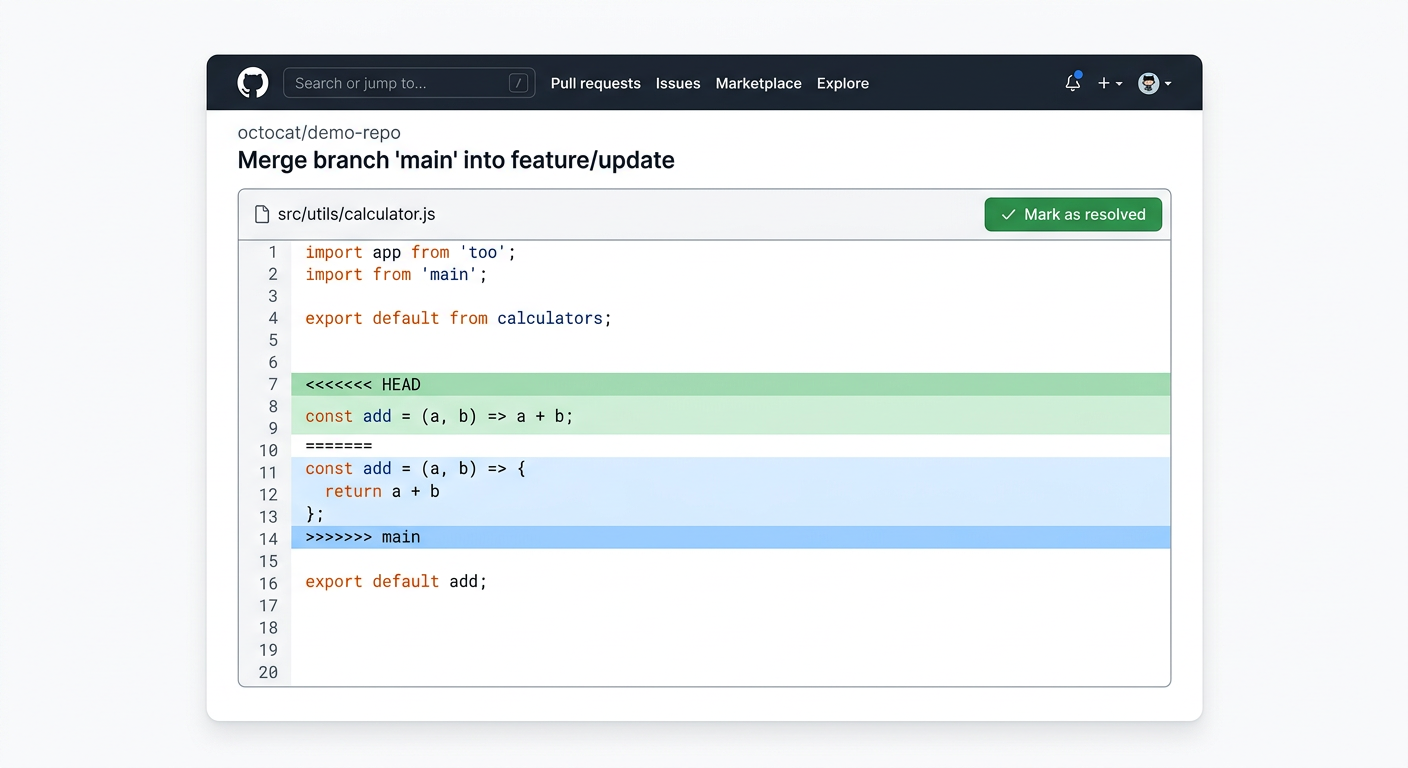
Task: Open notifications via the bell icon
Action: pos(1072,84)
